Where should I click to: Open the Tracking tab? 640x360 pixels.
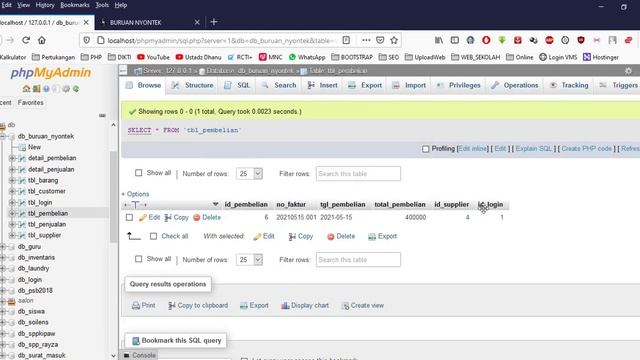[x=569, y=85]
